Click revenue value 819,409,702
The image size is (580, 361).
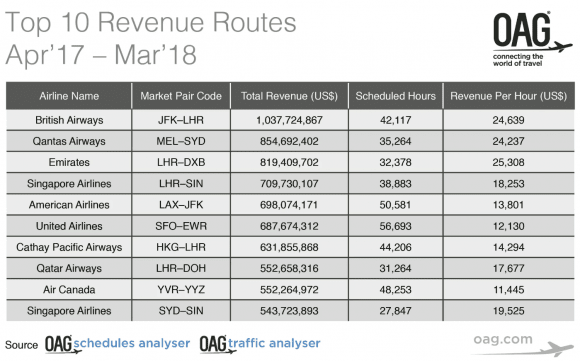289,162
